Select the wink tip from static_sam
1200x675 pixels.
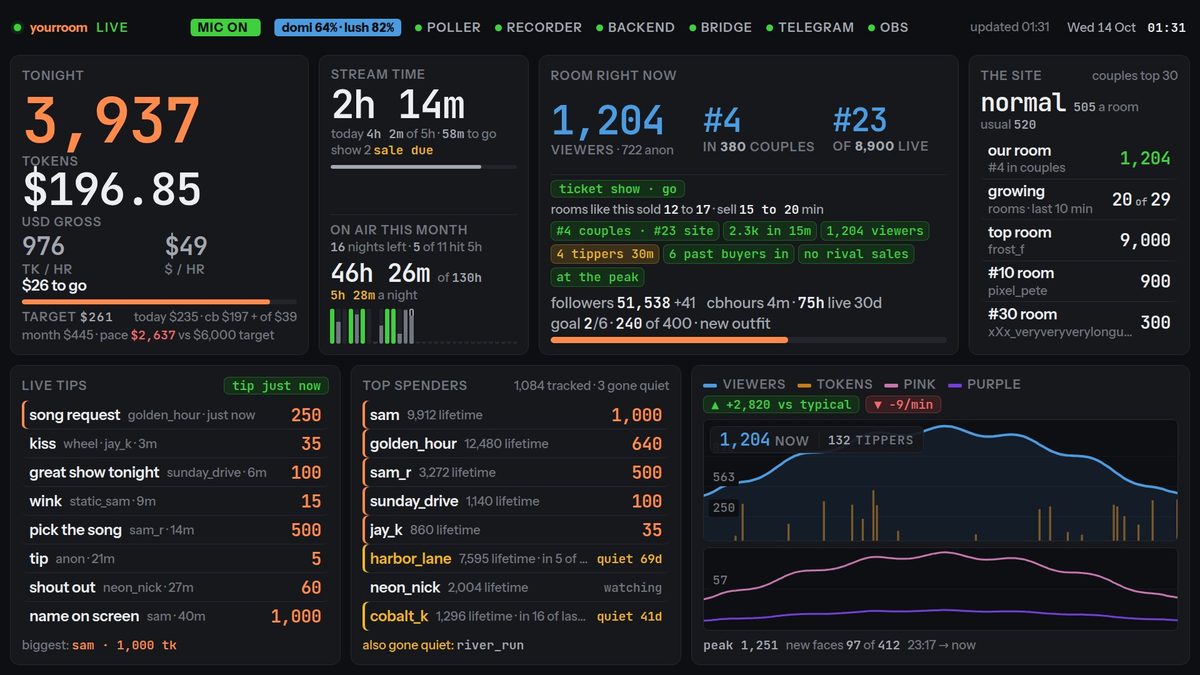point(174,501)
